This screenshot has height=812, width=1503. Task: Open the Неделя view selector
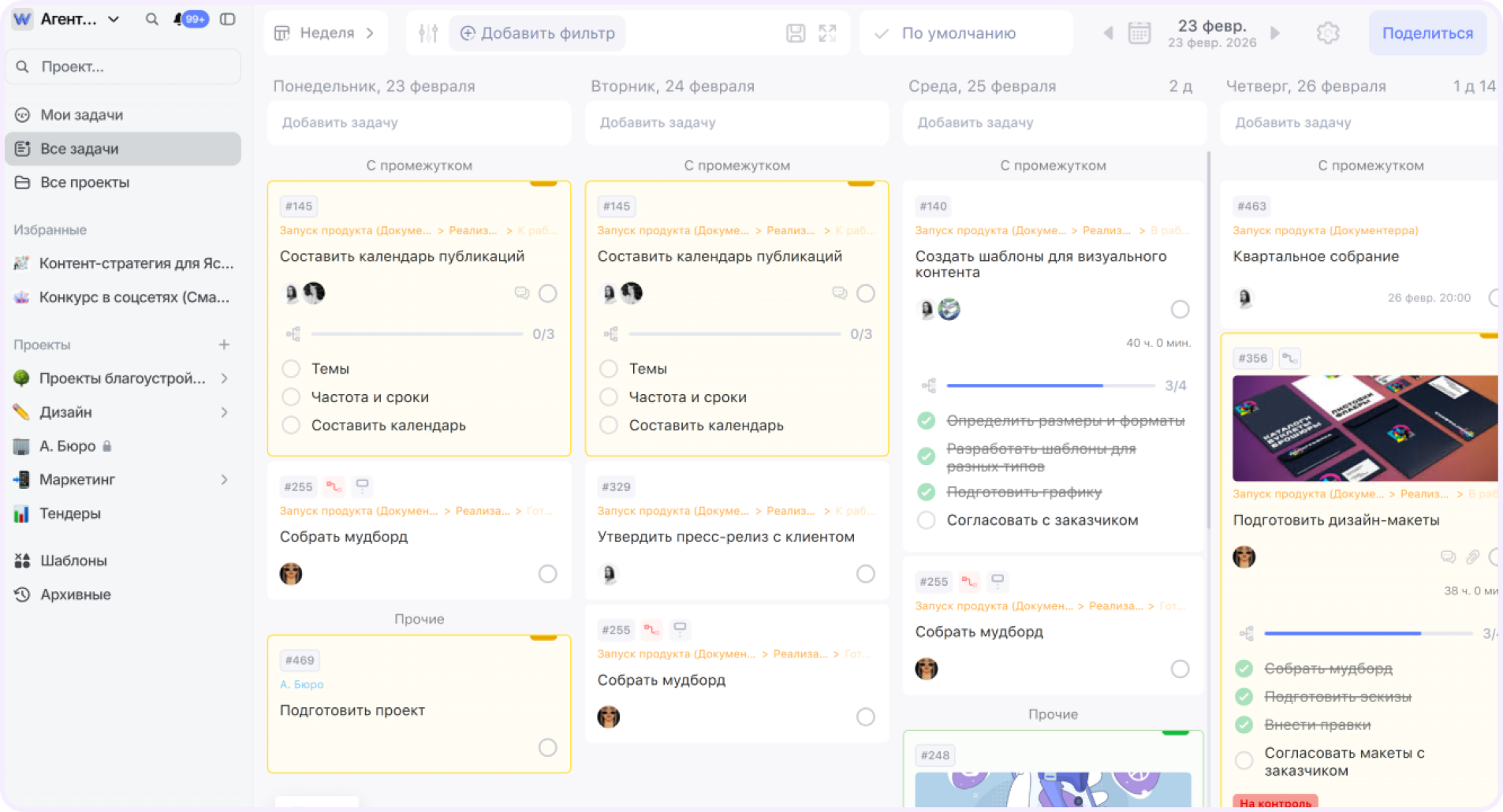coord(325,33)
